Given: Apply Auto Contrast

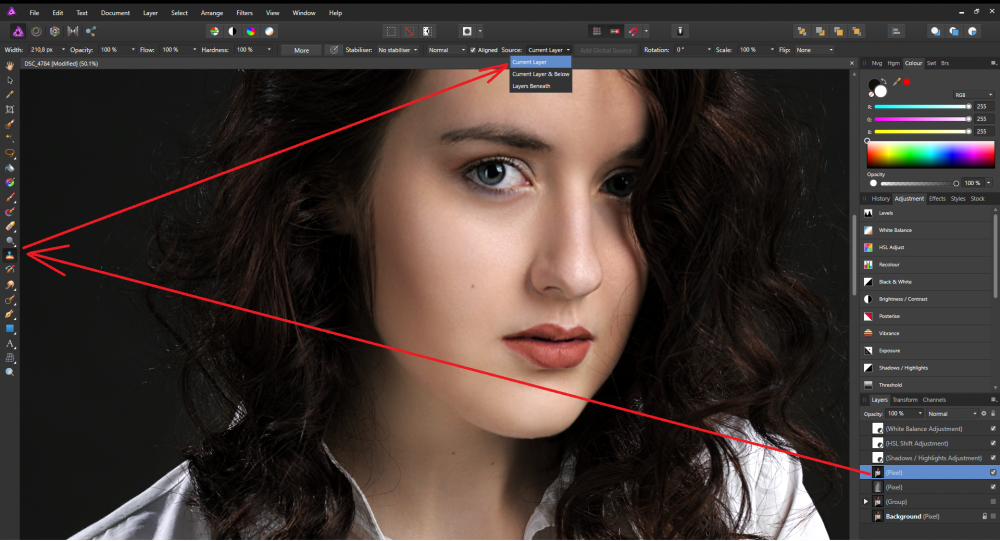Looking at the screenshot, I should coord(232,31).
